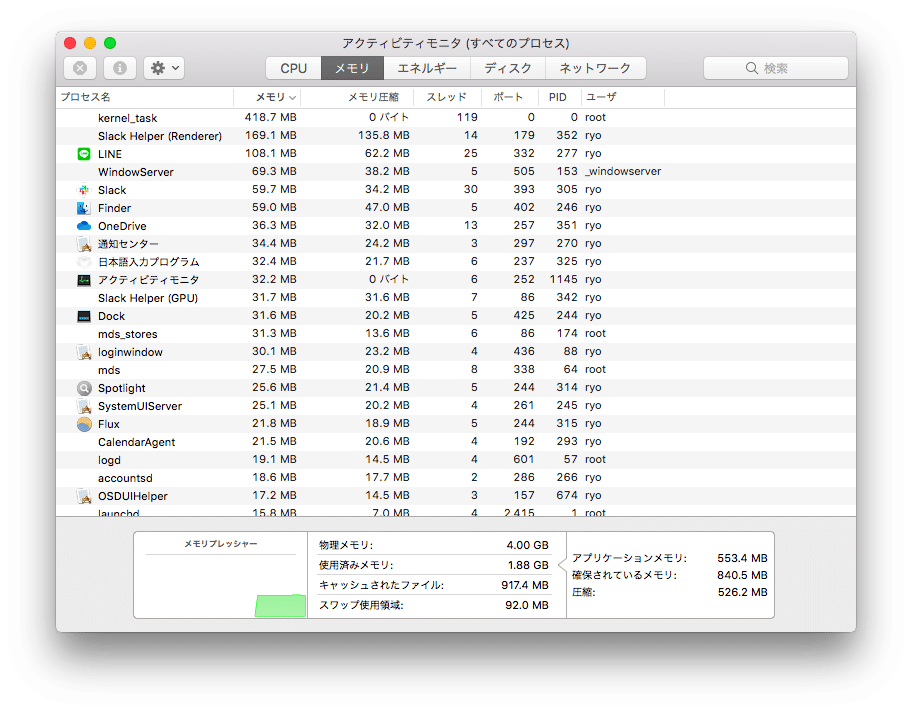Select the Slack Helper (GPU) row

tap(456, 298)
